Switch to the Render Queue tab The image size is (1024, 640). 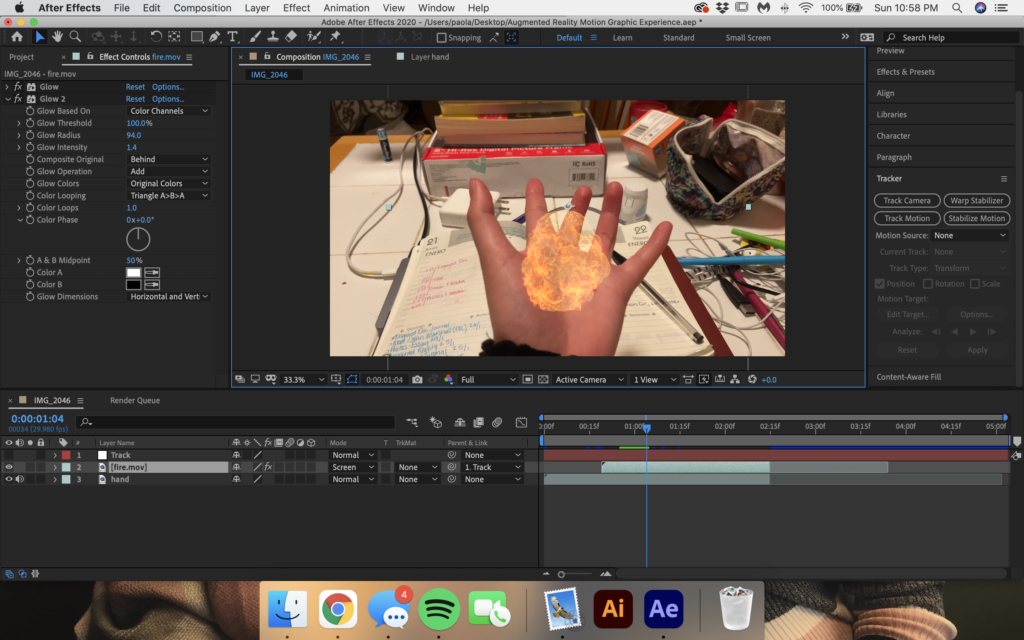pos(135,400)
